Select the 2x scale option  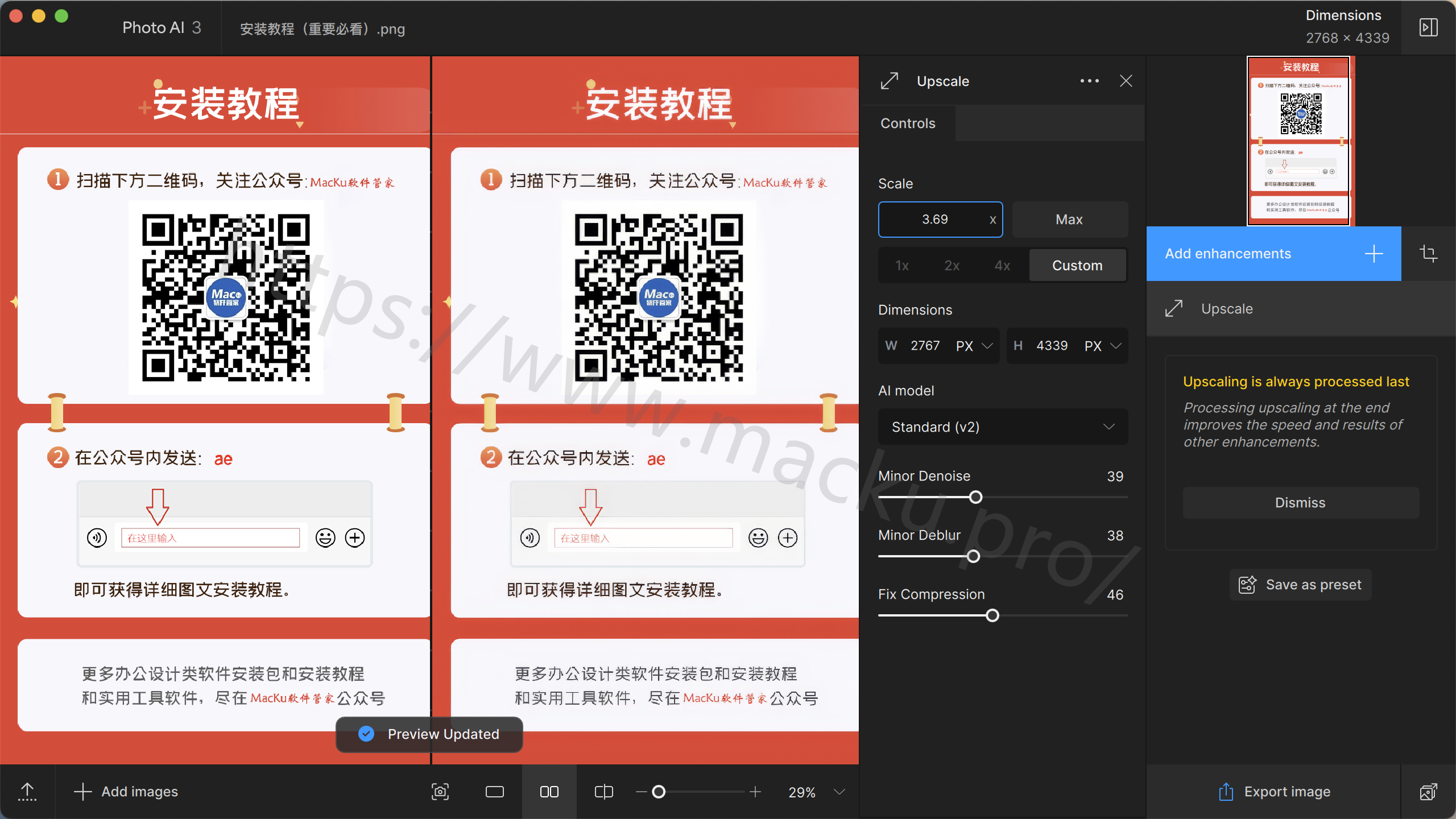point(952,266)
